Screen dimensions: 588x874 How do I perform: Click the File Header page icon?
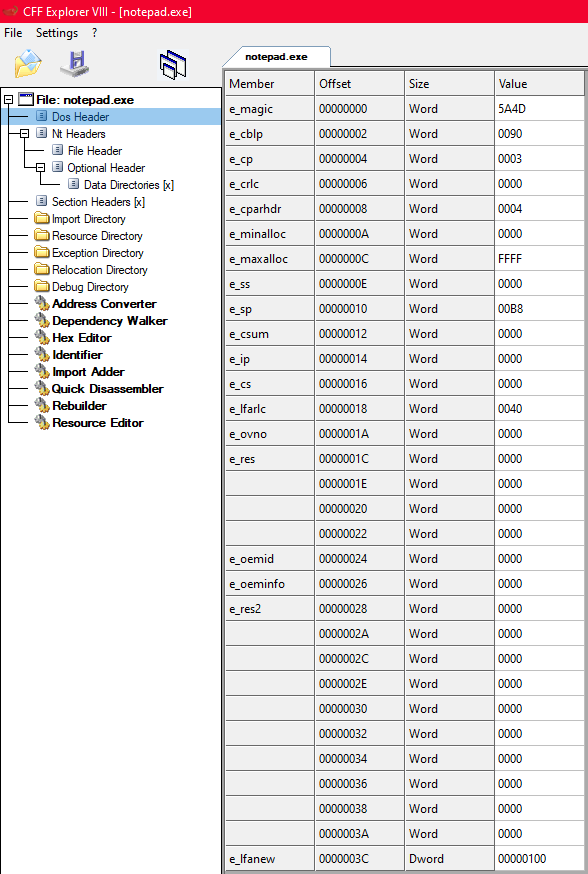(x=57, y=150)
